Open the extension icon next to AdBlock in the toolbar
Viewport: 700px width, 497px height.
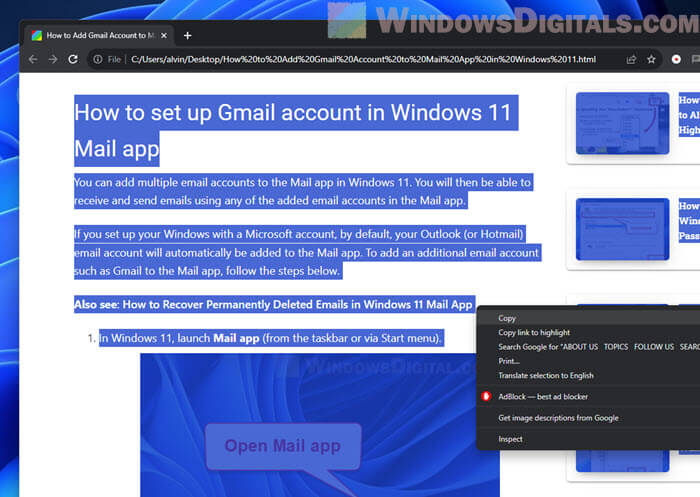pyautogui.click(x=696, y=59)
